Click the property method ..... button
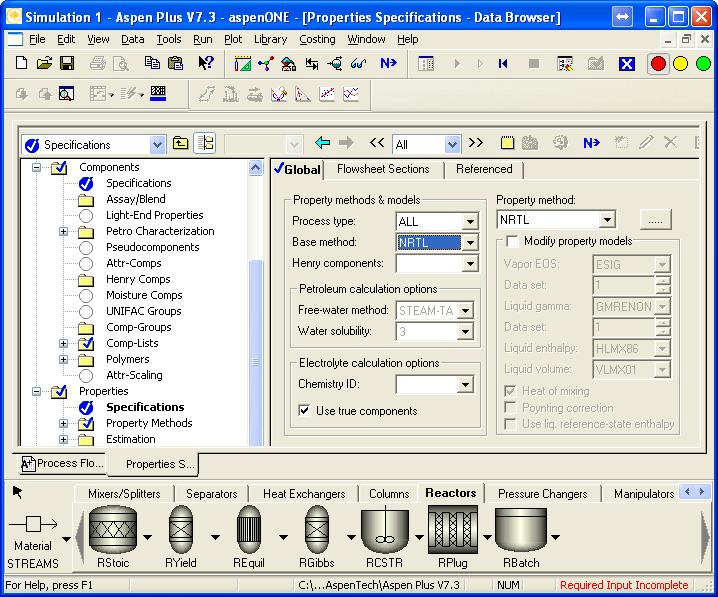This screenshot has width=718, height=597. tap(655, 220)
